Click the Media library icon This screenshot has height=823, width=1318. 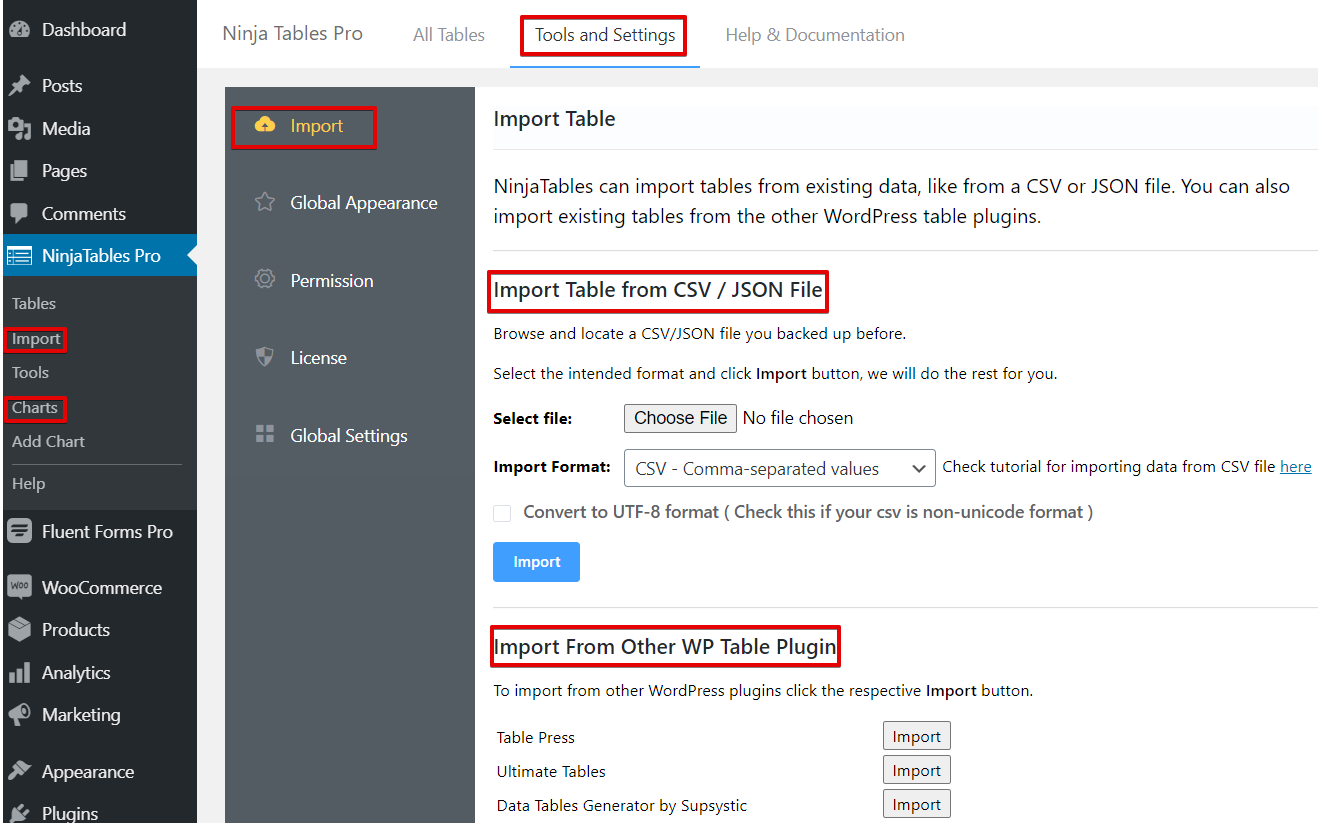point(19,129)
